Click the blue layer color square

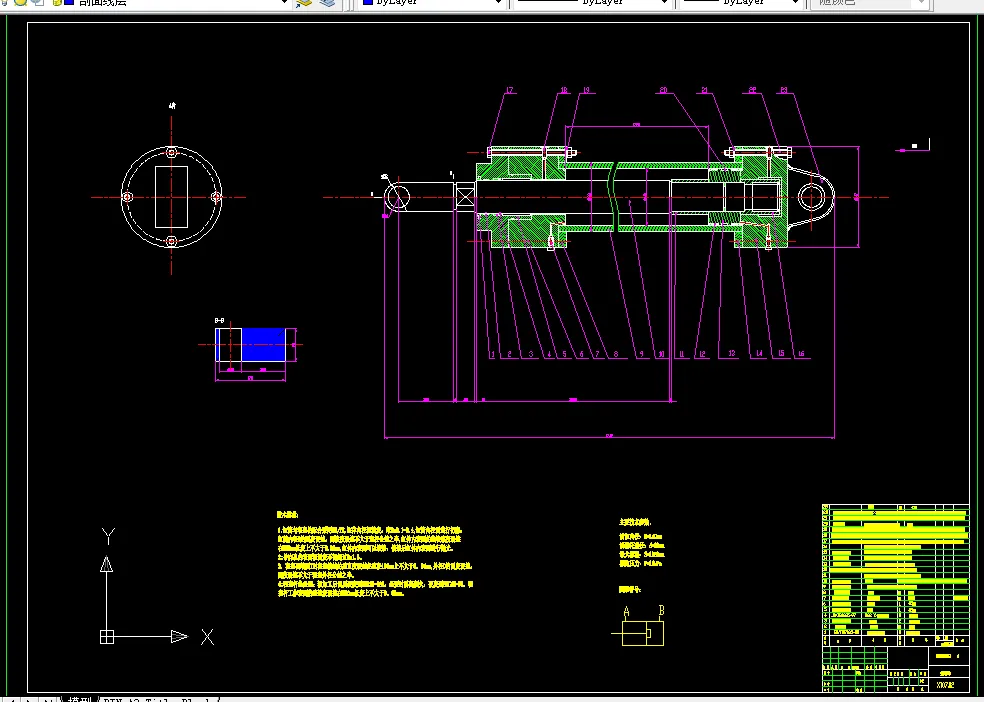click(69, 2)
